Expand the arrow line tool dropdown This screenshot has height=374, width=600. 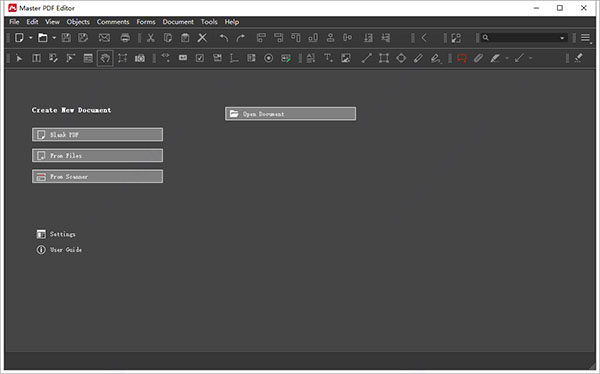[x=530, y=59]
